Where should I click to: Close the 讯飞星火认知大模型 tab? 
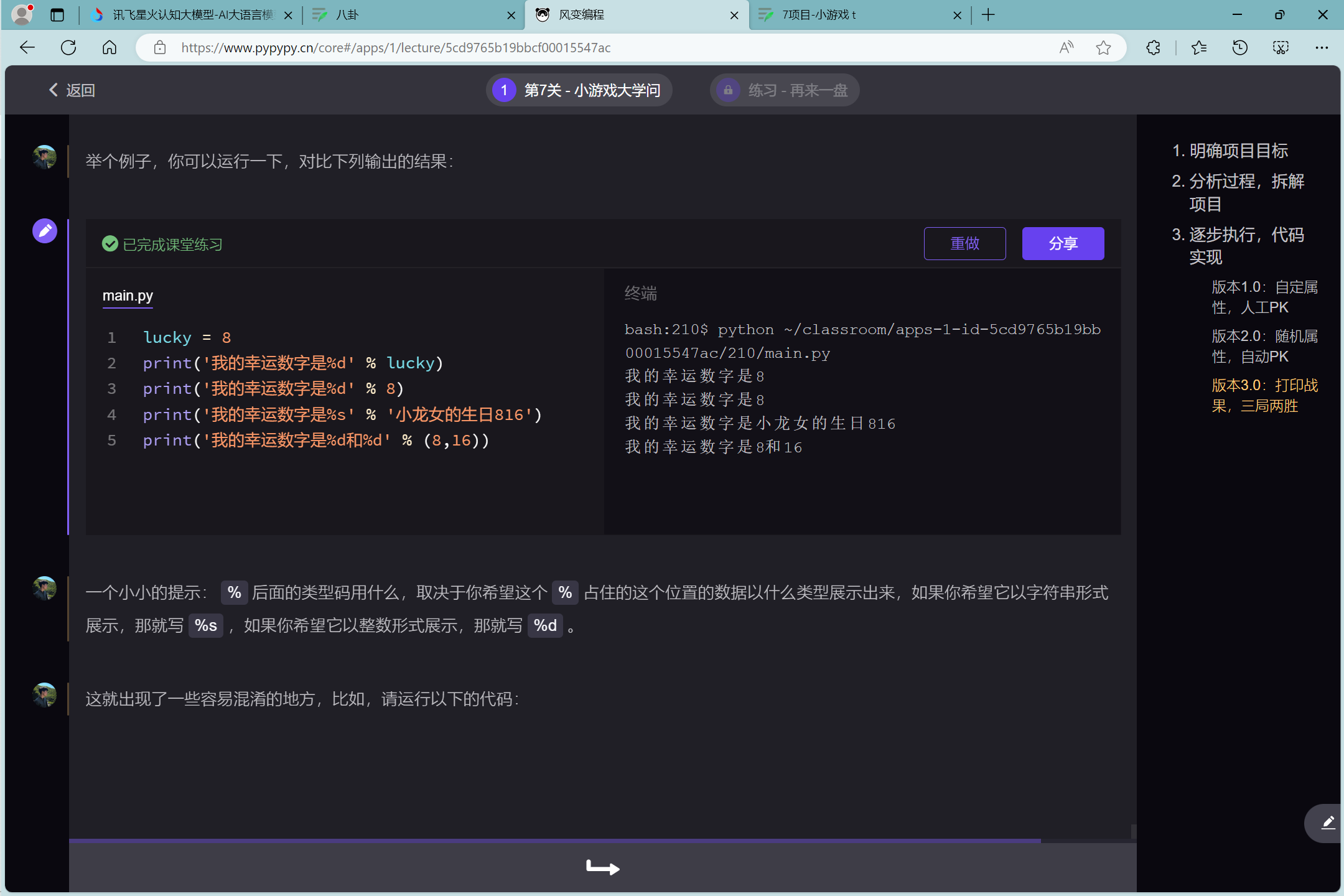[x=288, y=16]
